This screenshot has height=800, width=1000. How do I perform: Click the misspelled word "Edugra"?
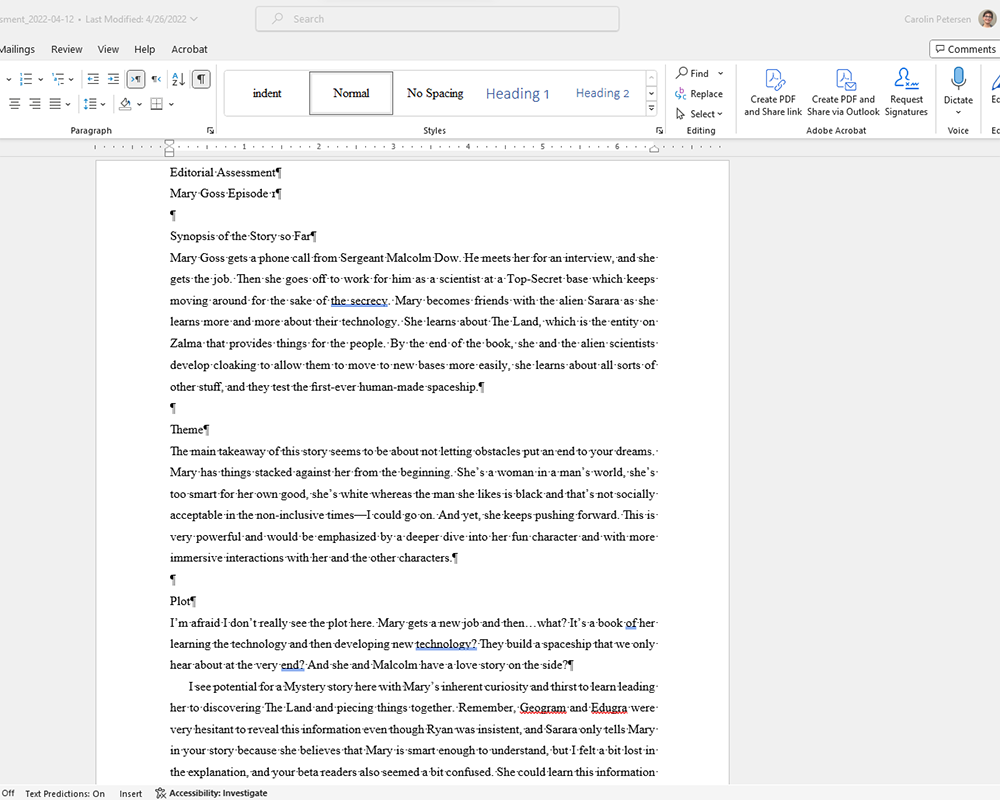point(608,707)
